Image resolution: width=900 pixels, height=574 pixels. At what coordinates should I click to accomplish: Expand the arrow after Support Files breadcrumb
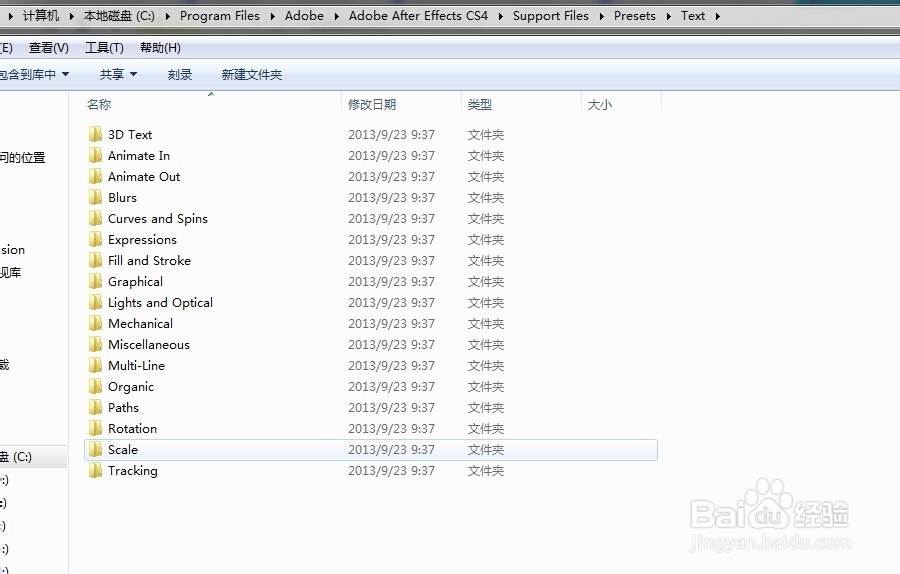pyautogui.click(x=602, y=16)
